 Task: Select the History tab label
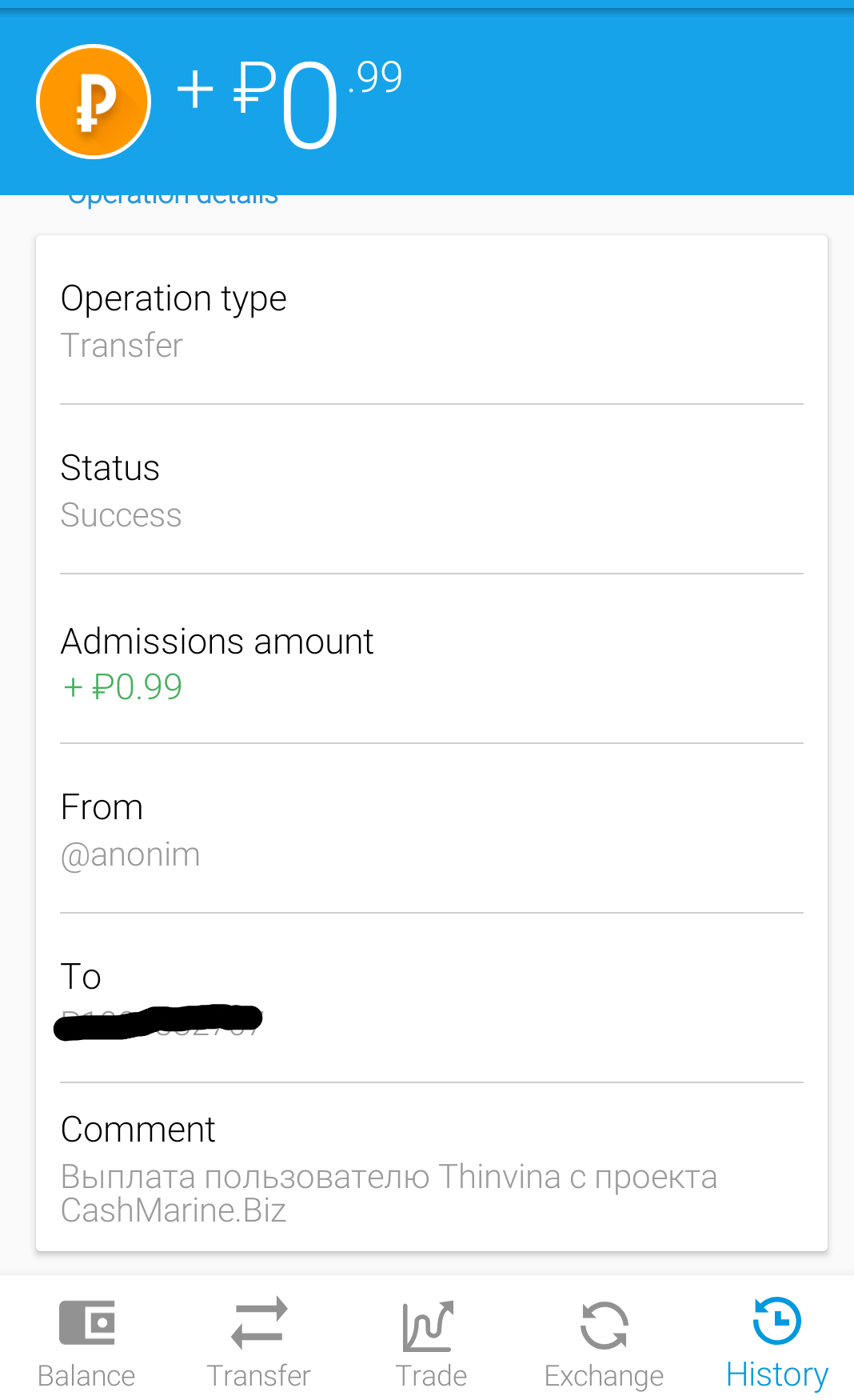click(x=776, y=1374)
